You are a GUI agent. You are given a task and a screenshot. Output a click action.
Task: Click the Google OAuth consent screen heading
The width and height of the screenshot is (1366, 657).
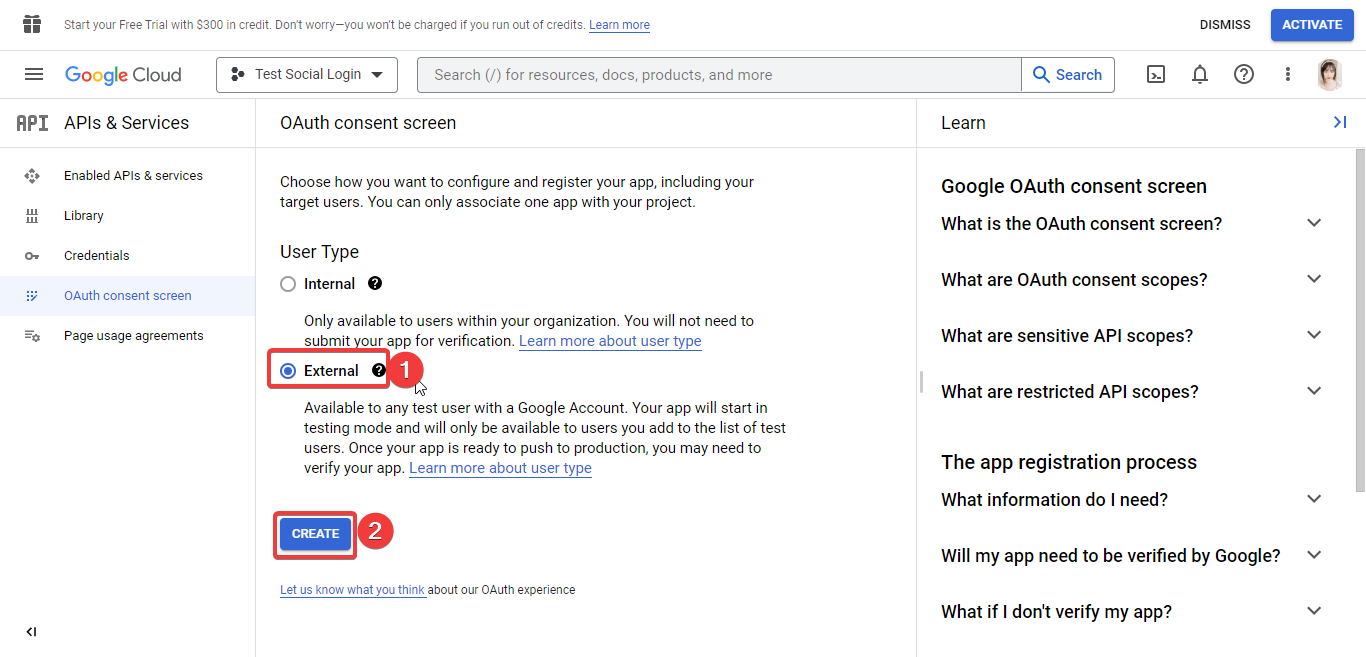pyautogui.click(x=1074, y=186)
